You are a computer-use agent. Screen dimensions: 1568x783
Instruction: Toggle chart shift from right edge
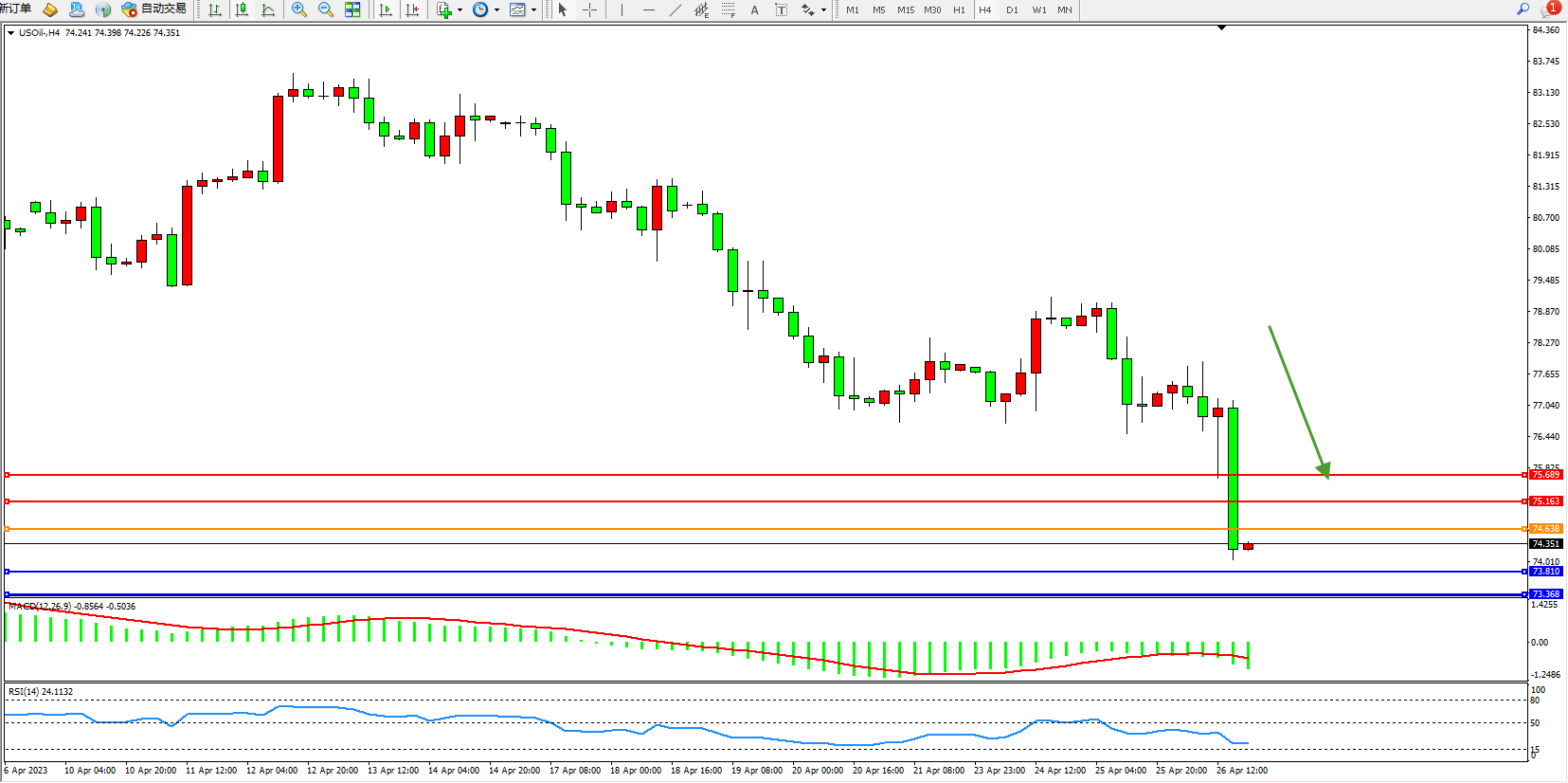412,9
